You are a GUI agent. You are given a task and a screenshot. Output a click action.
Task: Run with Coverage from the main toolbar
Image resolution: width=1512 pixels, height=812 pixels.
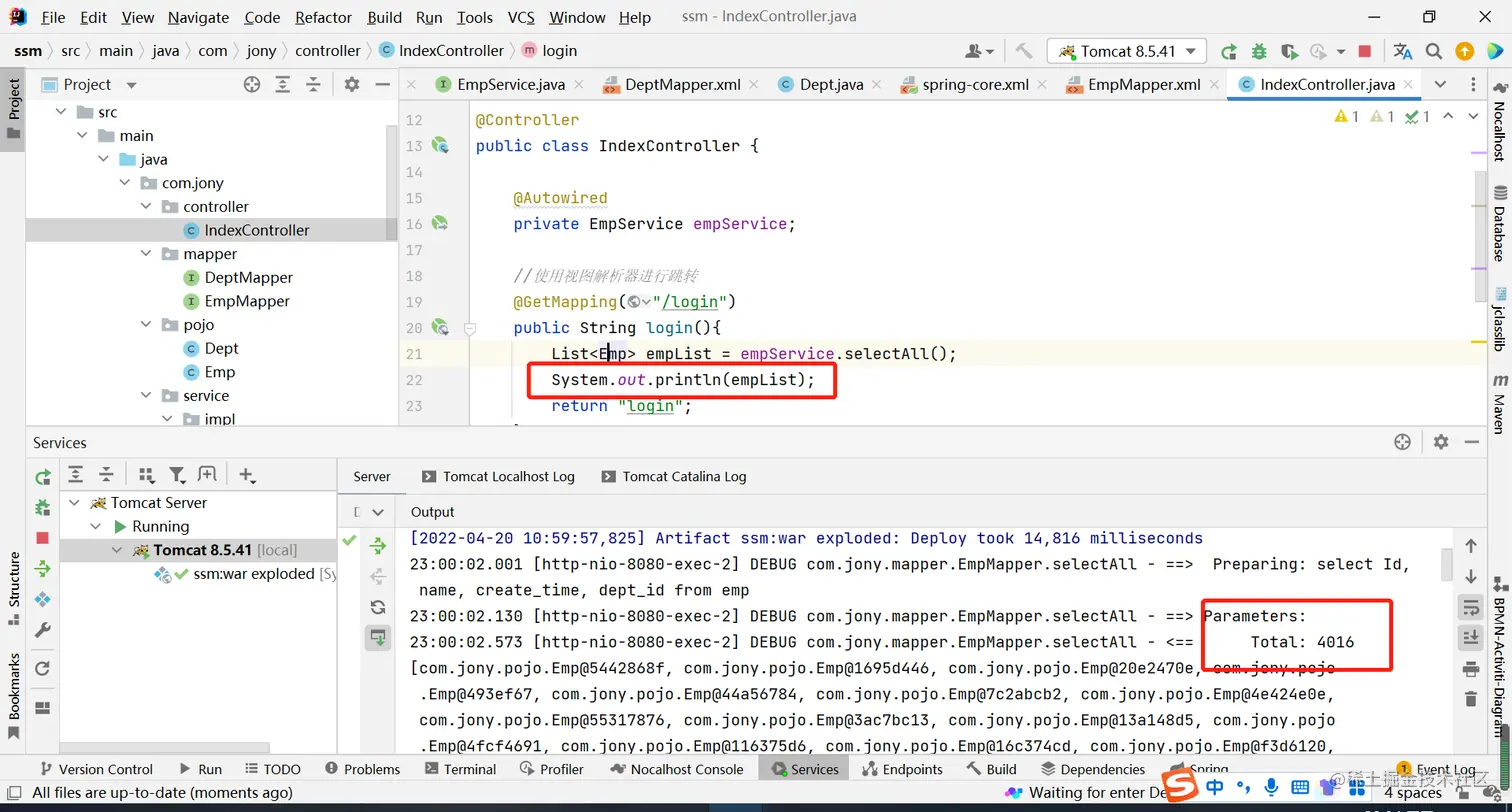click(x=1289, y=51)
